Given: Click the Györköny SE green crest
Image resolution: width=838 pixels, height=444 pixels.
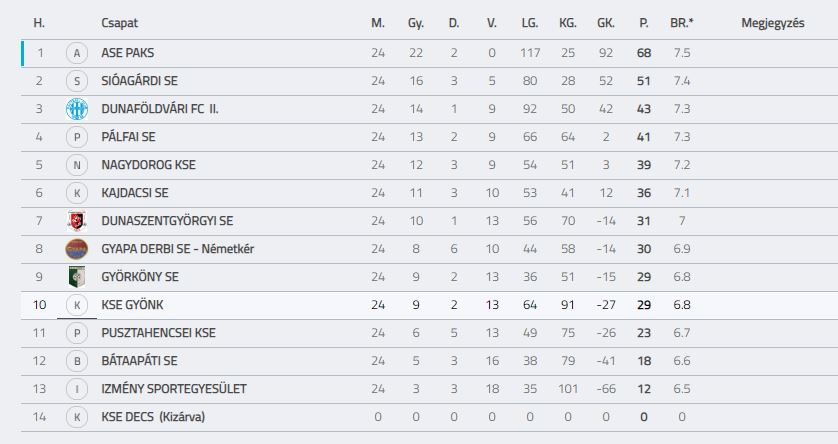Looking at the screenshot, I should [77, 277].
